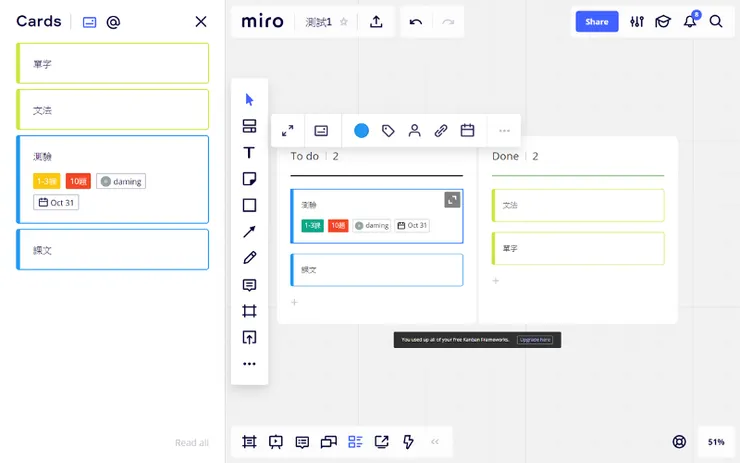This screenshot has height=463, width=740.
Task: Open the blue card color picker
Action: click(x=362, y=131)
